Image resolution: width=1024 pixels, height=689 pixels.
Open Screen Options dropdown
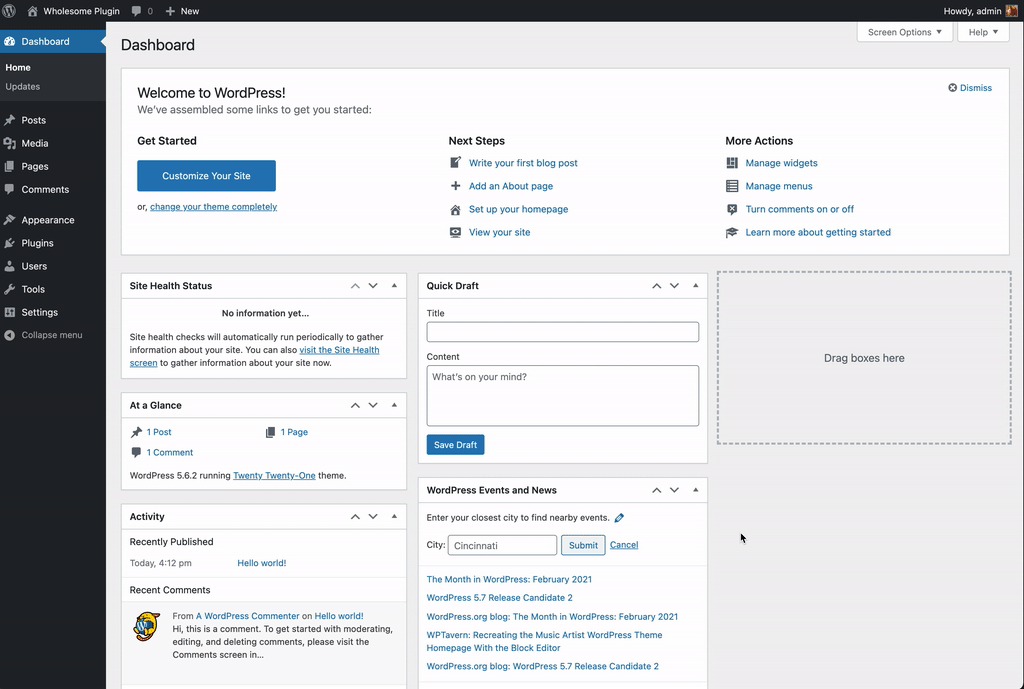tap(904, 32)
